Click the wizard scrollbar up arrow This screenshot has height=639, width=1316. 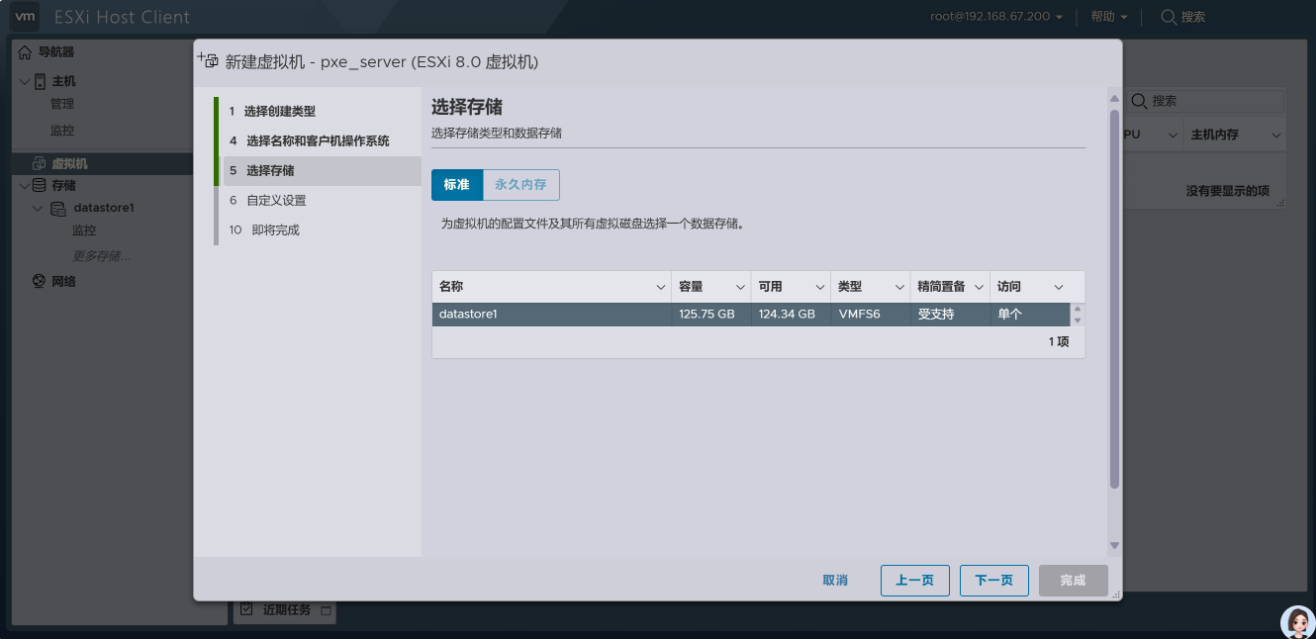1115,99
